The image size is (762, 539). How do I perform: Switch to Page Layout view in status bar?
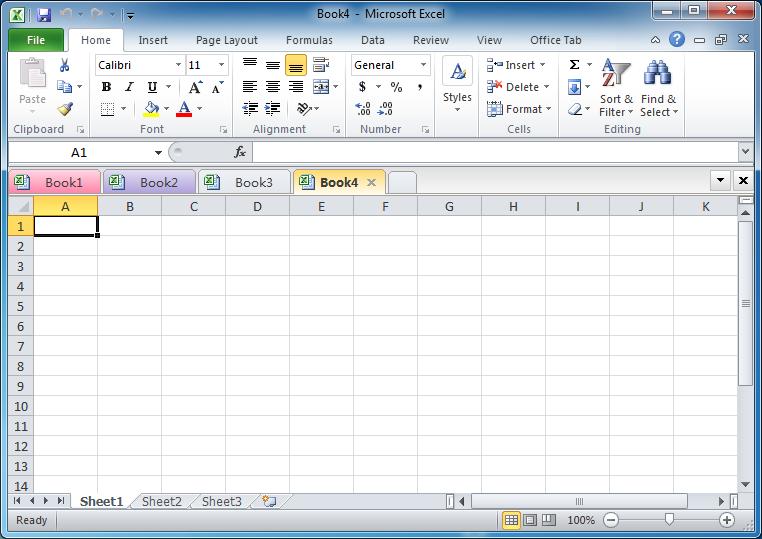click(x=530, y=520)
